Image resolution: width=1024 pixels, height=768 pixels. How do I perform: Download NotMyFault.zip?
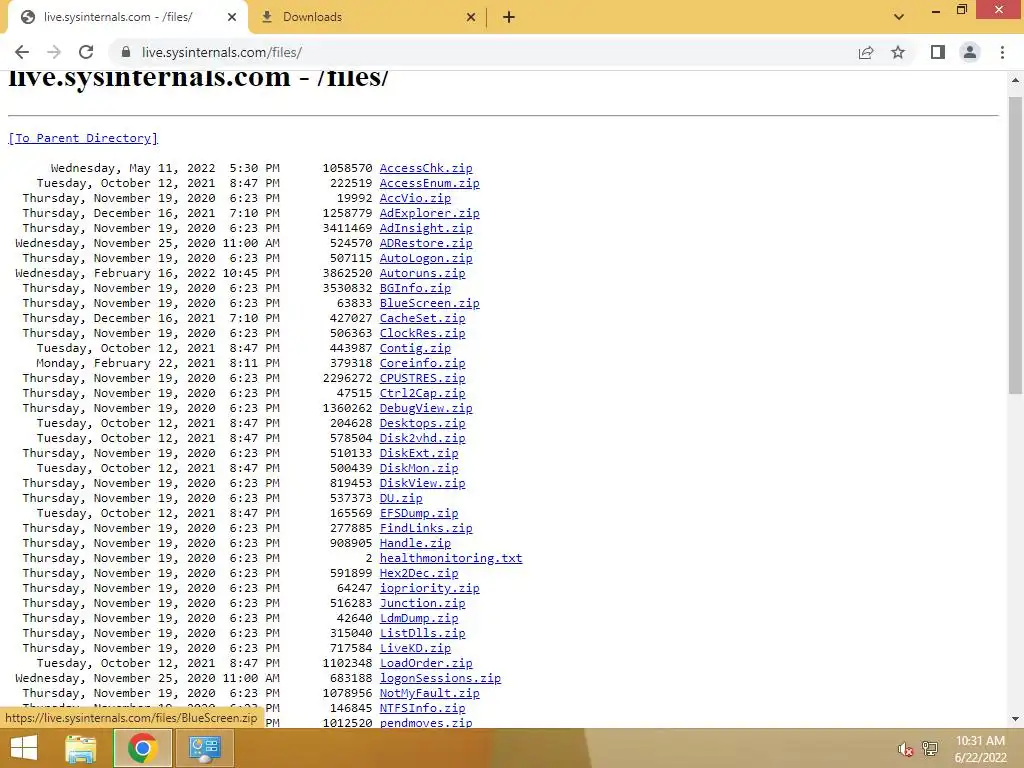point(430,694)
